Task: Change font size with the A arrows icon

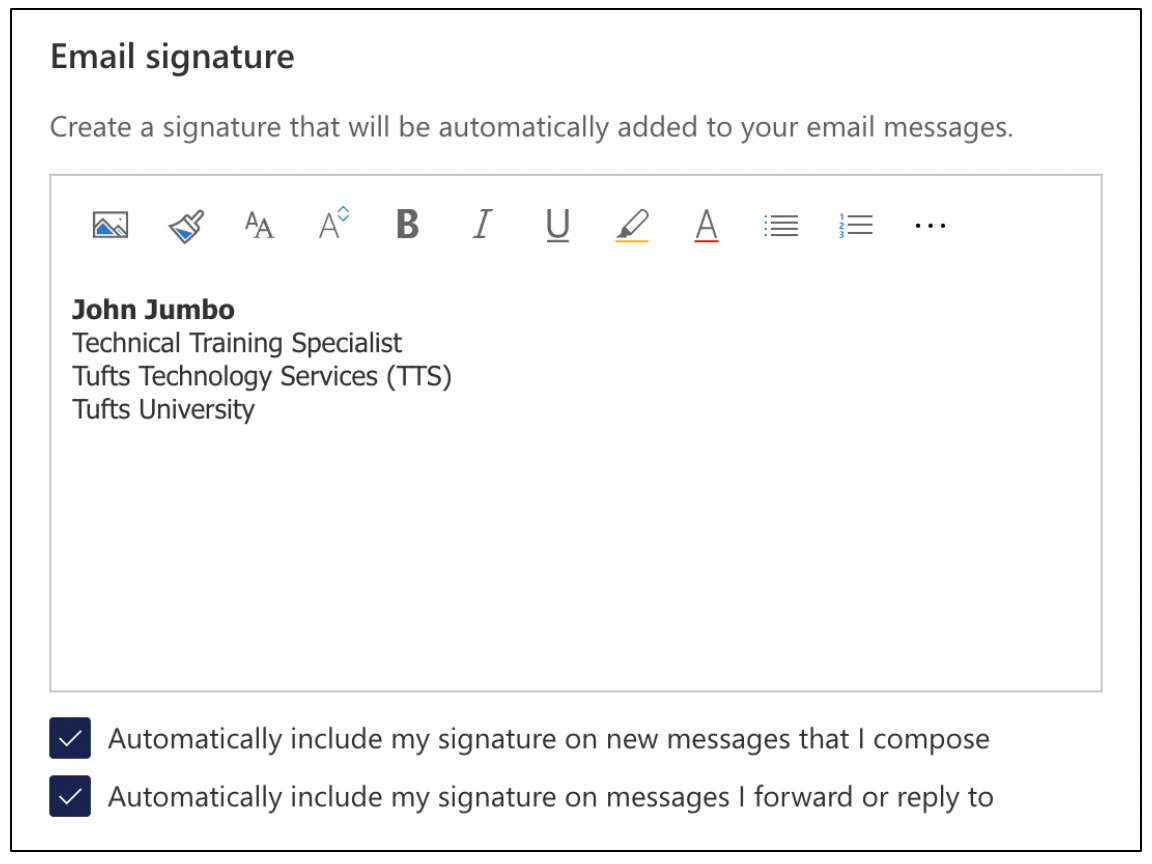Action: (x=334, y=223)
